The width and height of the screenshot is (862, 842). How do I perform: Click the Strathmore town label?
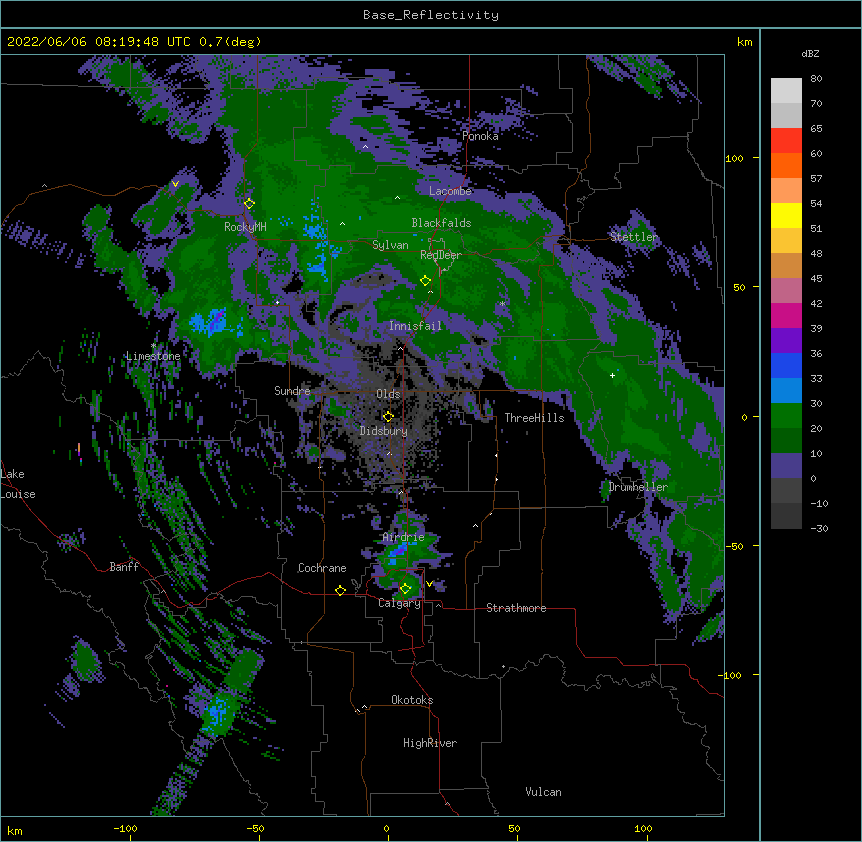click(516, 608)
